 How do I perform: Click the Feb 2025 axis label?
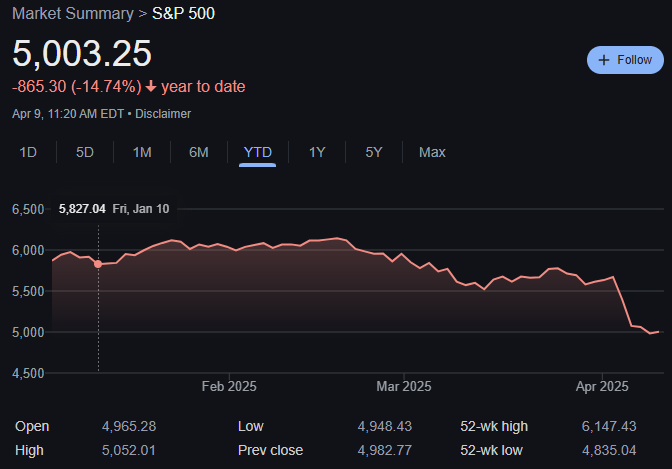[x=229, y=387]
